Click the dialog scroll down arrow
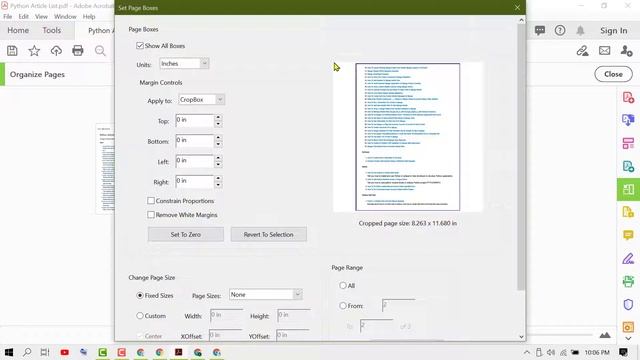This screenshot has height=360, width=640. [521, 336]
